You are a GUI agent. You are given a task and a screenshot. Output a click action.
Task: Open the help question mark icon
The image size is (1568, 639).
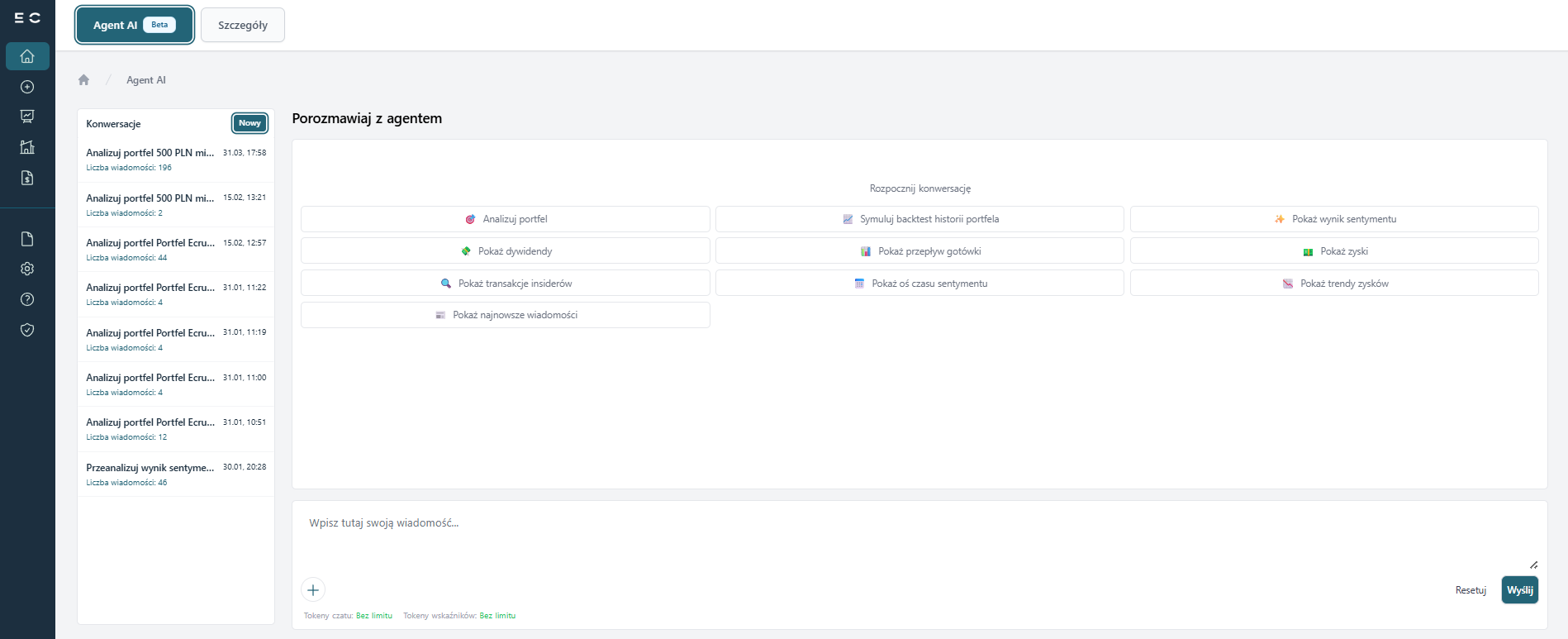point(27,299)
